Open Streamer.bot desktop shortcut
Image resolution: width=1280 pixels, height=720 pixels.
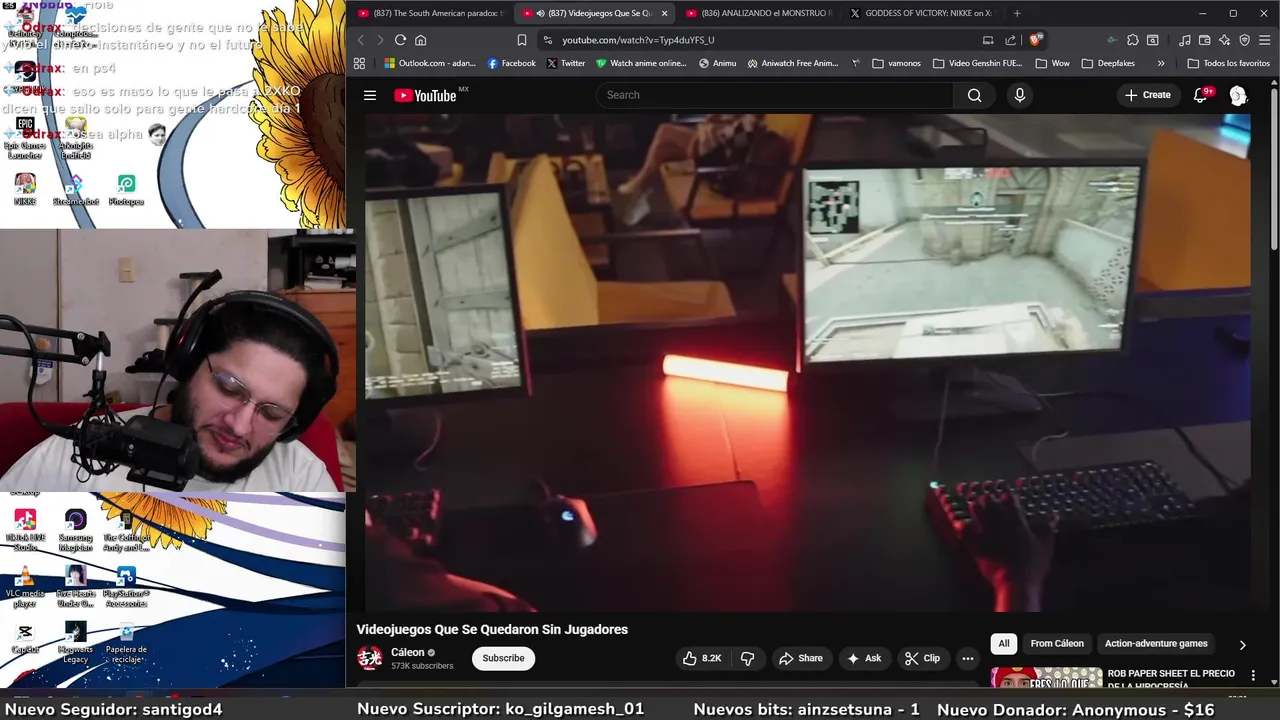76,190
